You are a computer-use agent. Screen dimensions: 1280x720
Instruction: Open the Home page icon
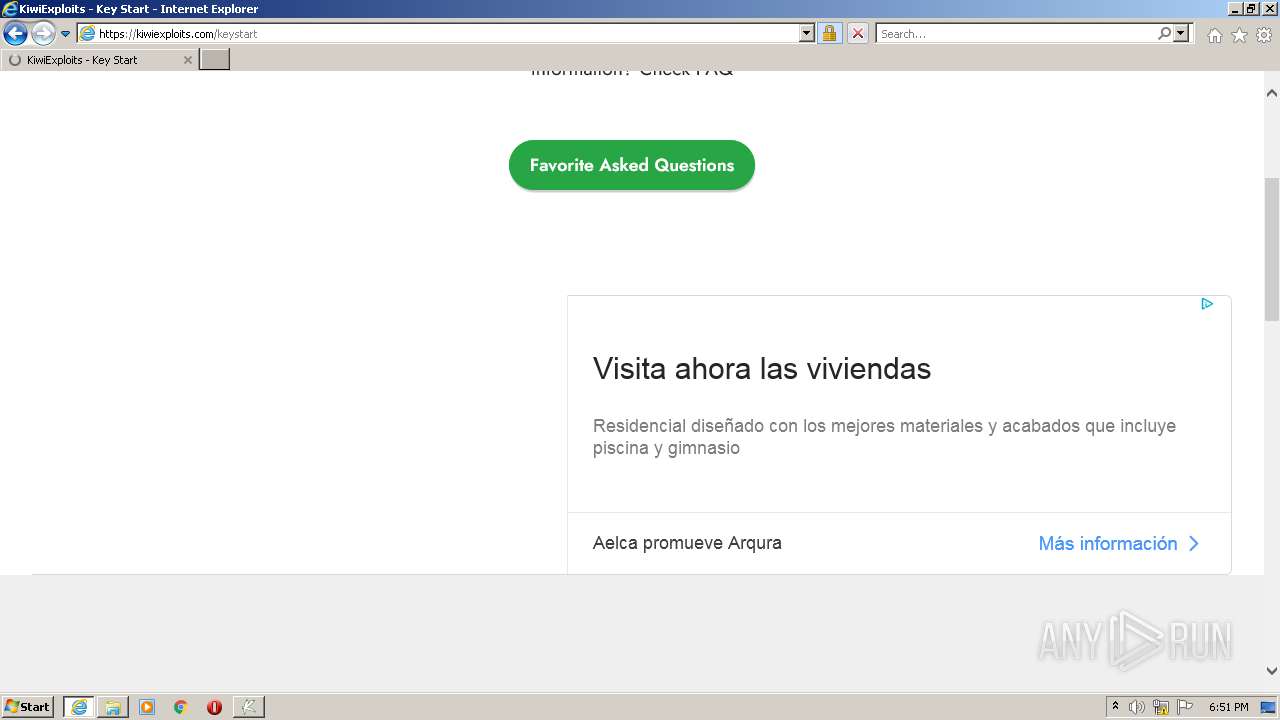point(1214,35)
